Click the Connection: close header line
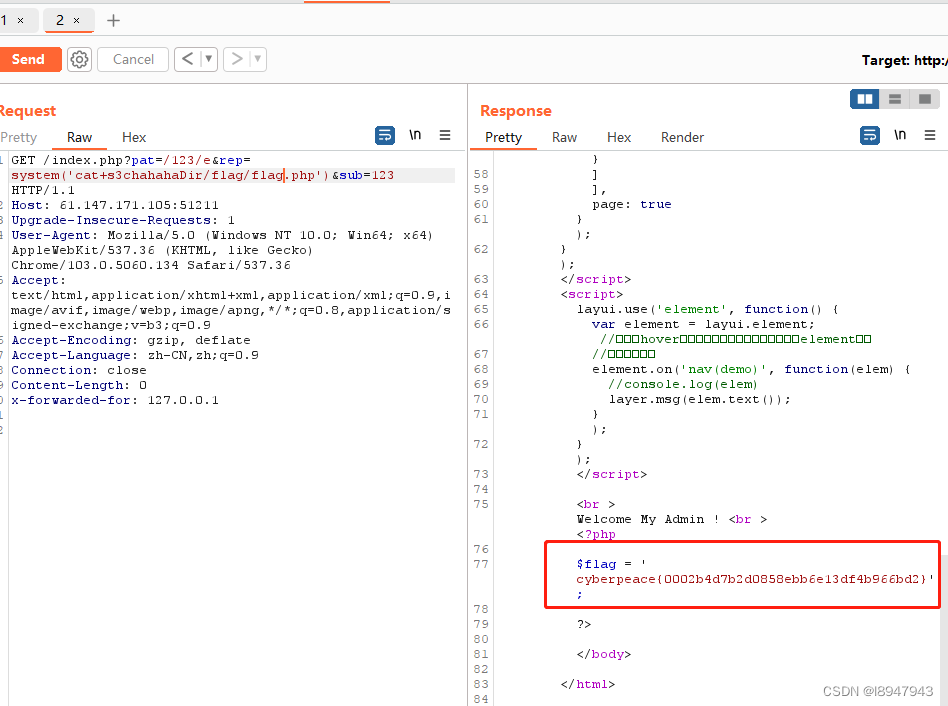This screenshot has width=948, height=706. pyautogui.click(x=79, y=371)
